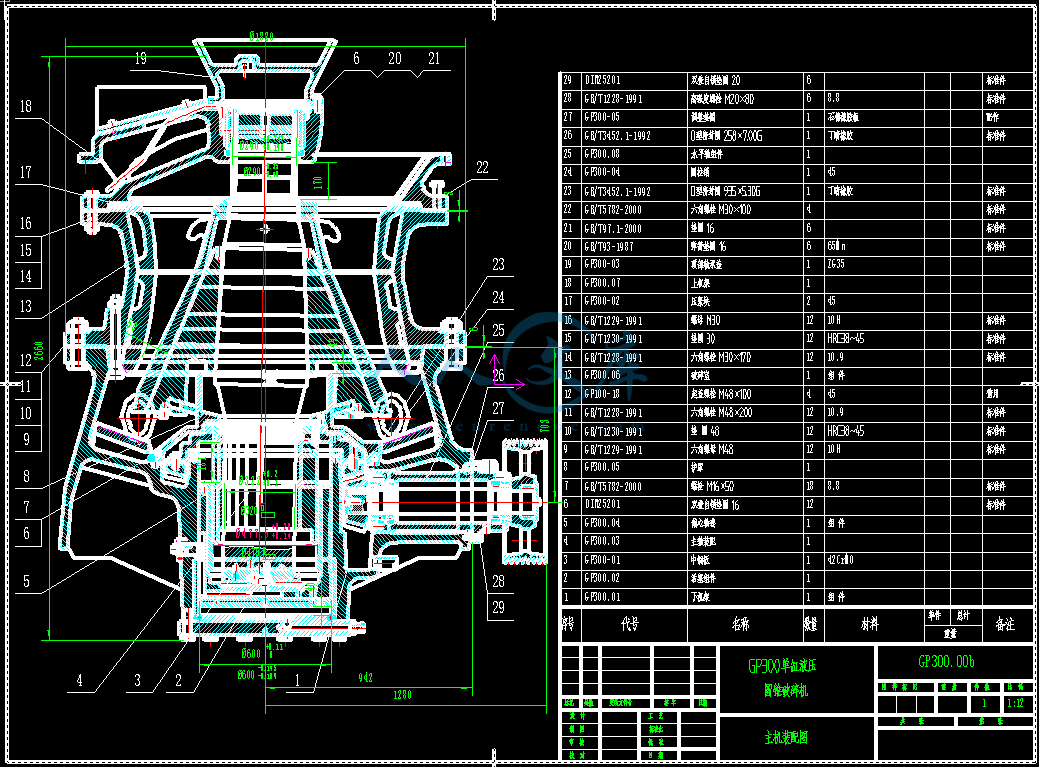Click the 代号 column header
Image resolution: width=1039 pixels, height=767 pixels.
tap(629, 624)
